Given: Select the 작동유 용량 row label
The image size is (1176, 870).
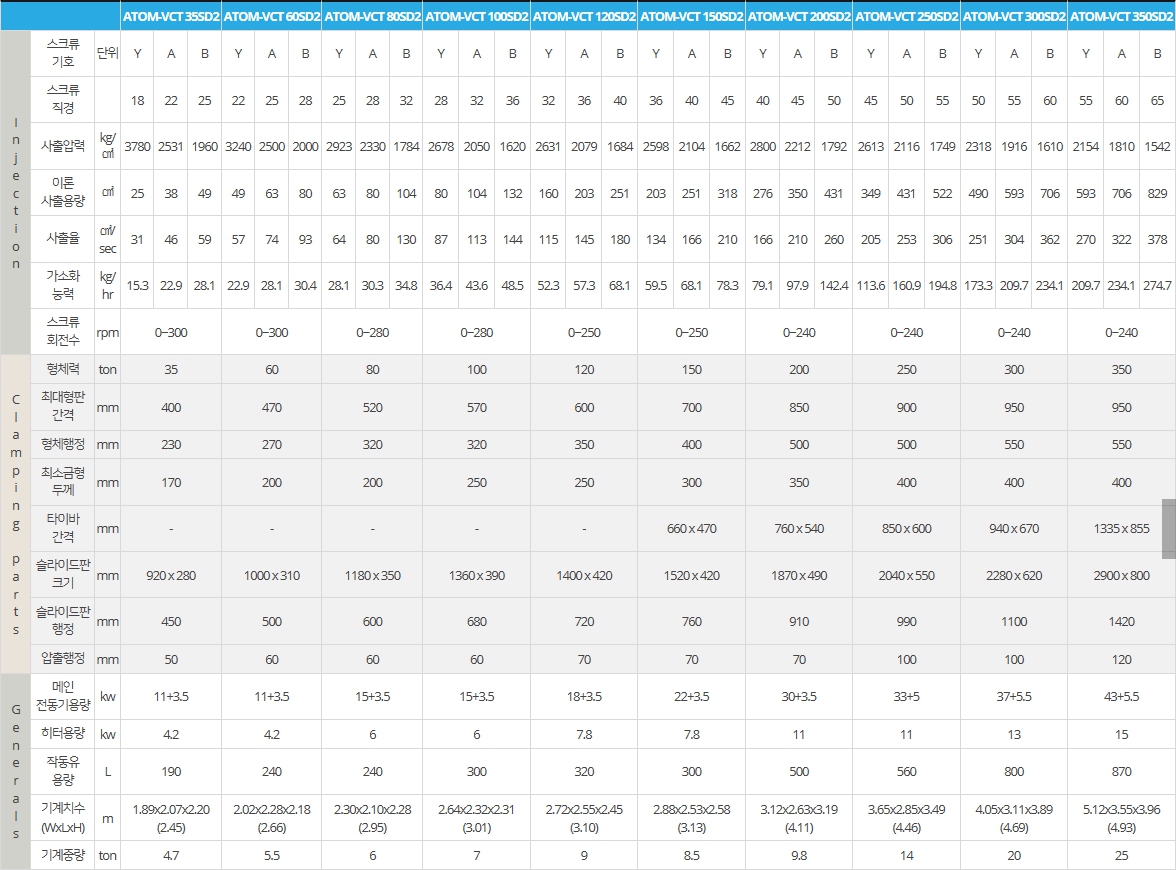Looking at the screenshot, I should point(62,771).
